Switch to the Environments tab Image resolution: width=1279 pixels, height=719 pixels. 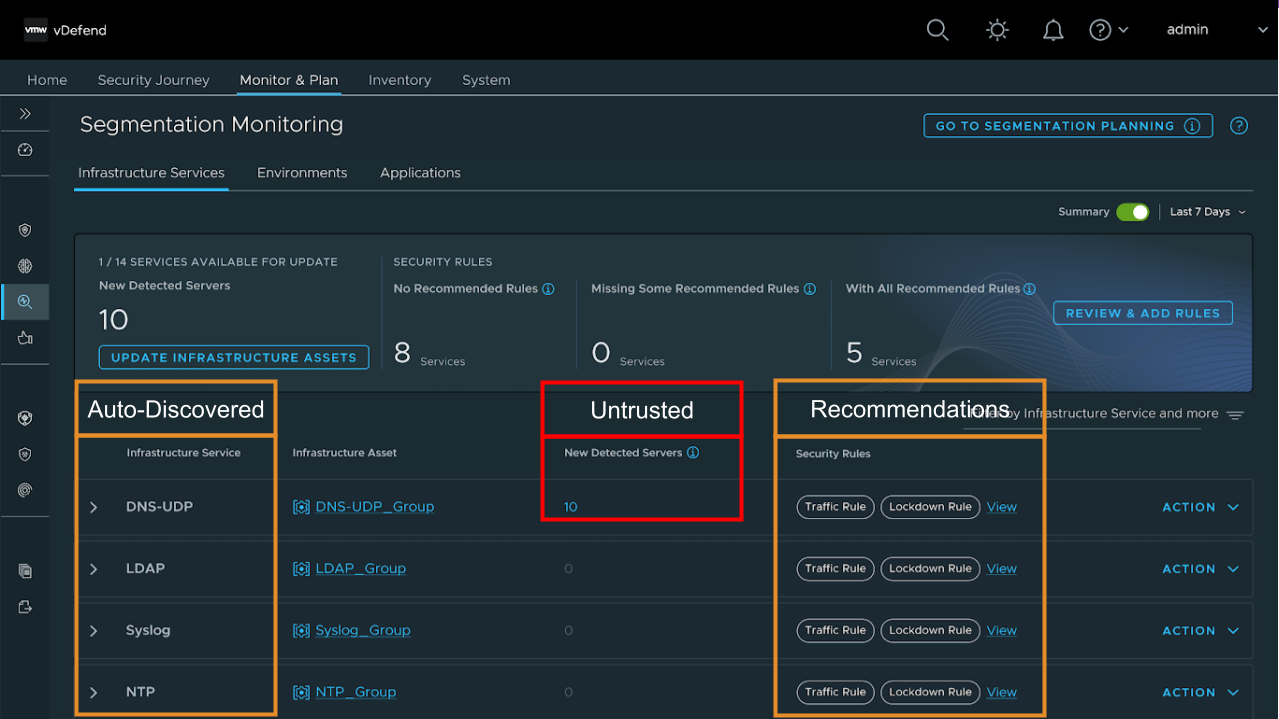click(302, 173)
